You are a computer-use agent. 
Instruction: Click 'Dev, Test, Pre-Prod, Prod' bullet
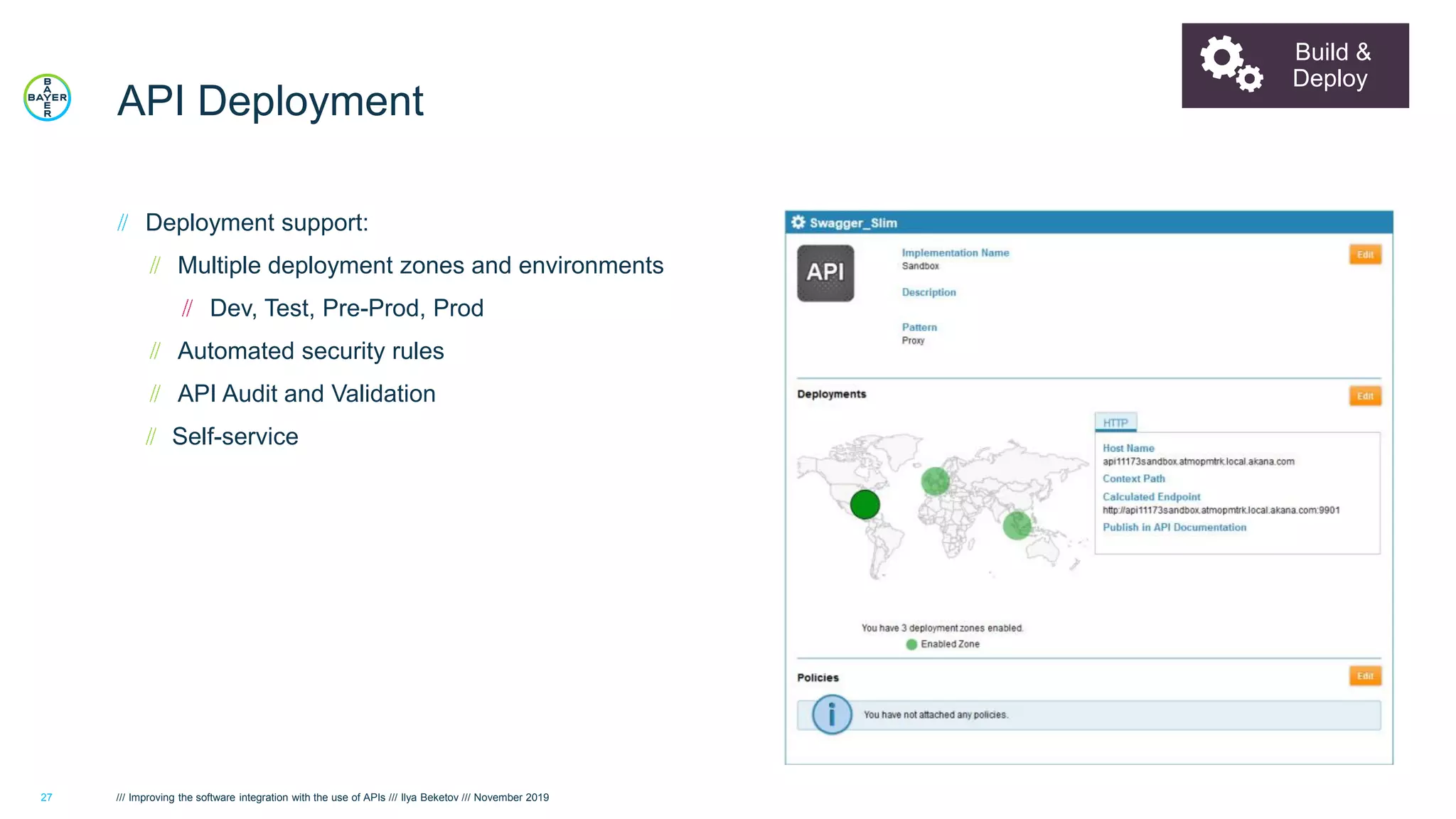pyautogui.click(x=347, y=308)
